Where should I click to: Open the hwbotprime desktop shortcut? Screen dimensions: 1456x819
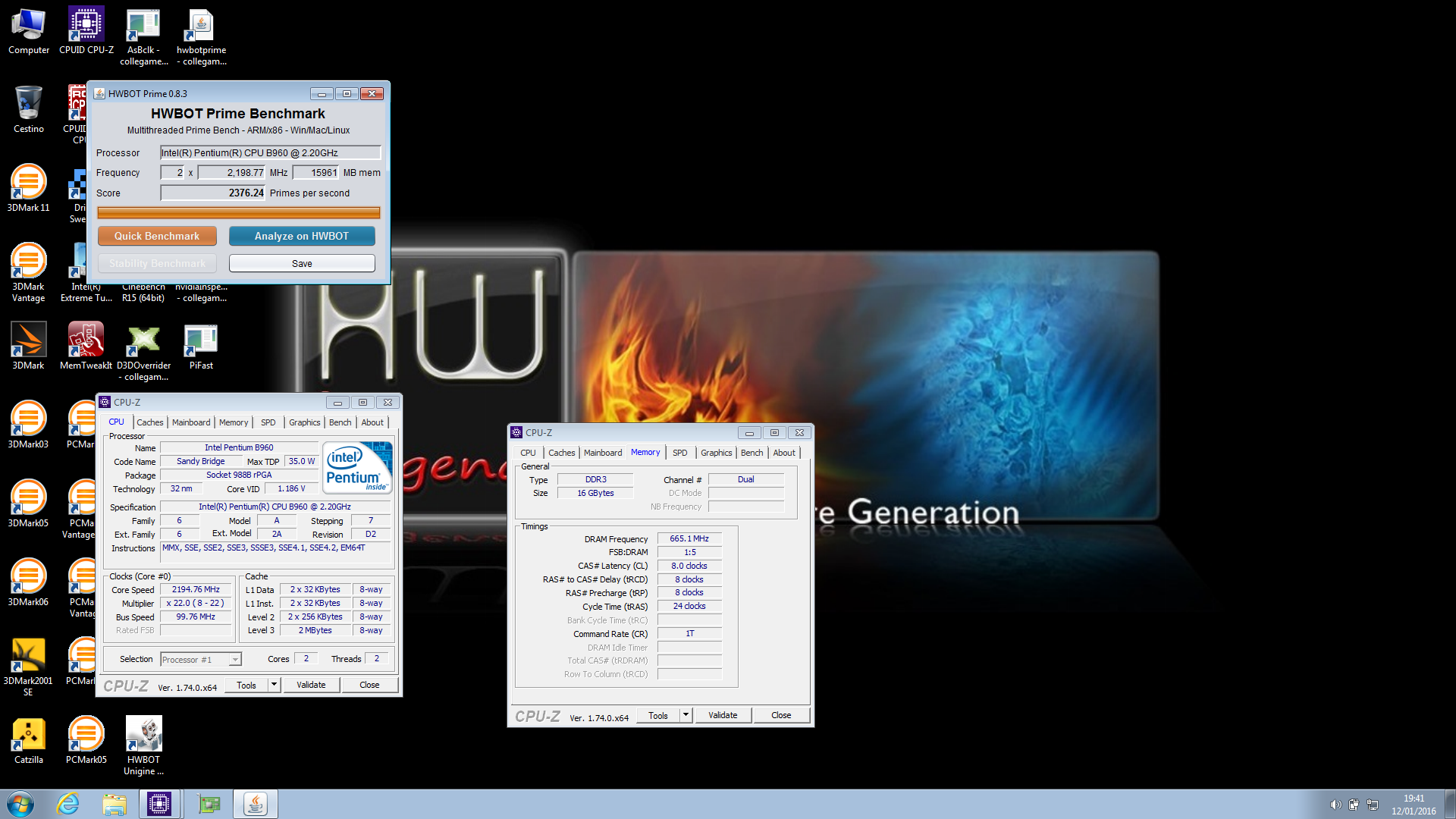click(x=201, y=38)
